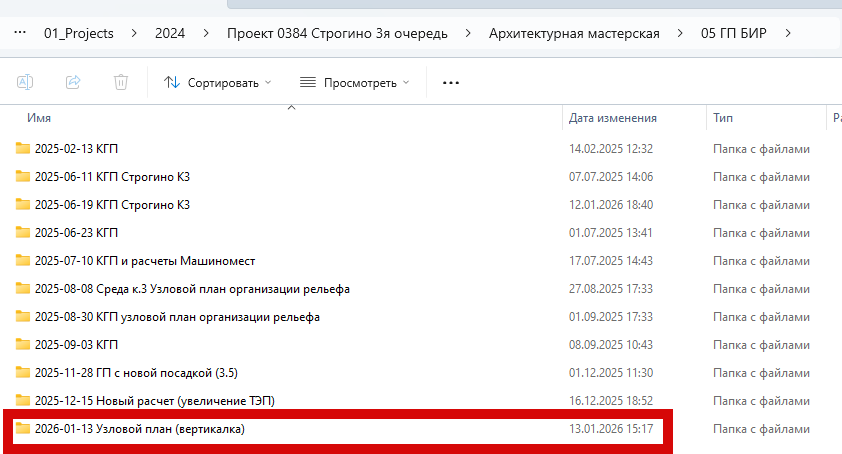Click date 01.12.2025 11:30
This screenshot has width=842, height=454.
[x=611, y=373]
